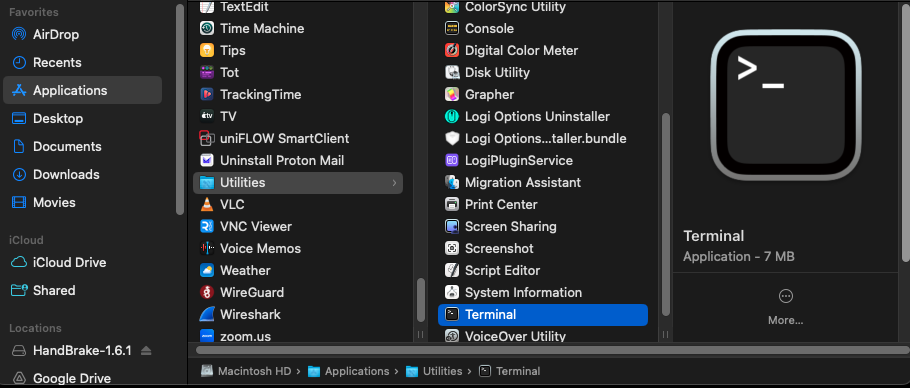Click the Google Drive icon in sidebar
Image resolution: width=910 pixels, height=388 pixels.
coord(19,378)
